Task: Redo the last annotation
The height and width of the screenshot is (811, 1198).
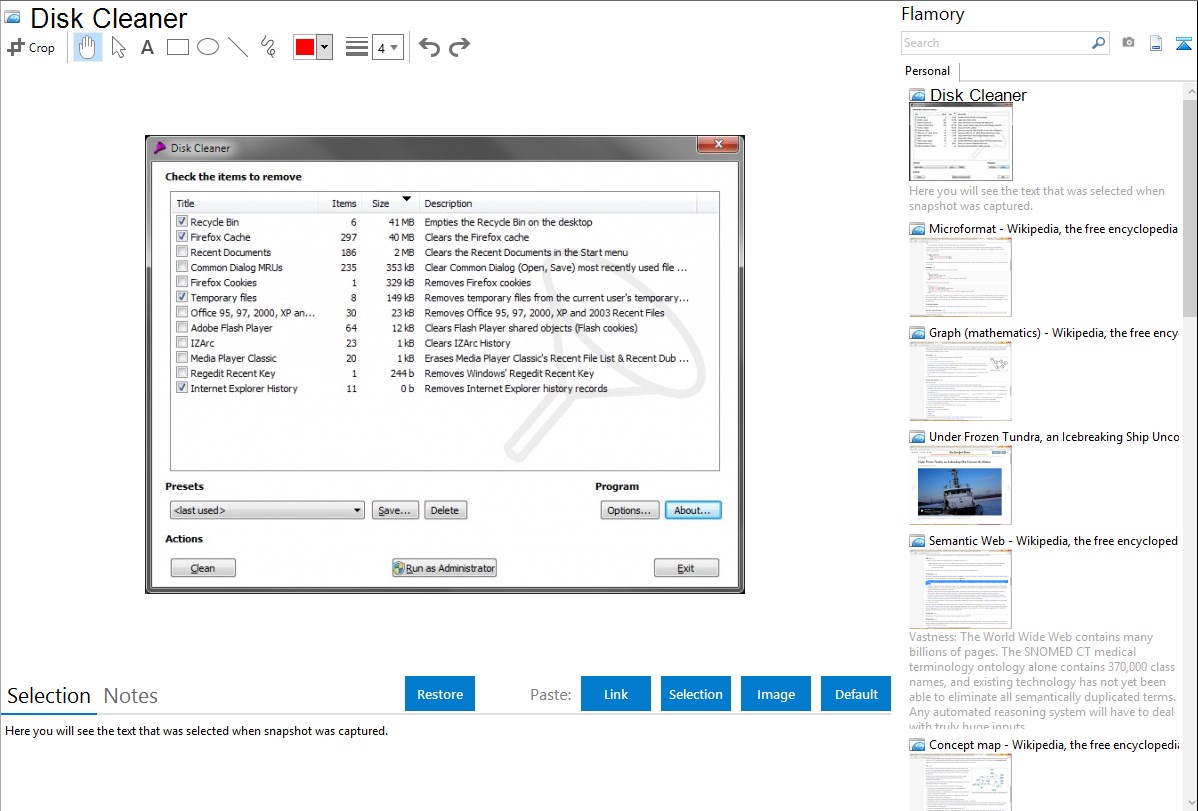Action: [x=459, y=47]
